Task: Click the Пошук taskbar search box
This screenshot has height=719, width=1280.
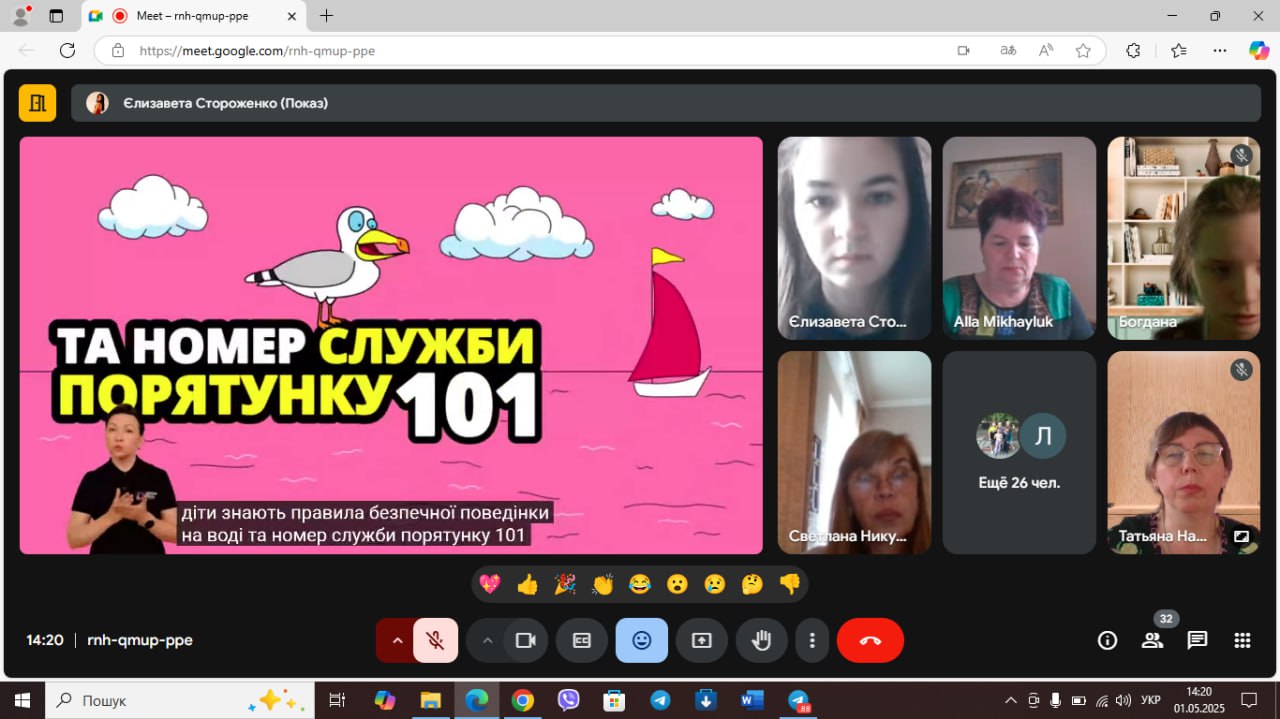Action: pos(180,700)
